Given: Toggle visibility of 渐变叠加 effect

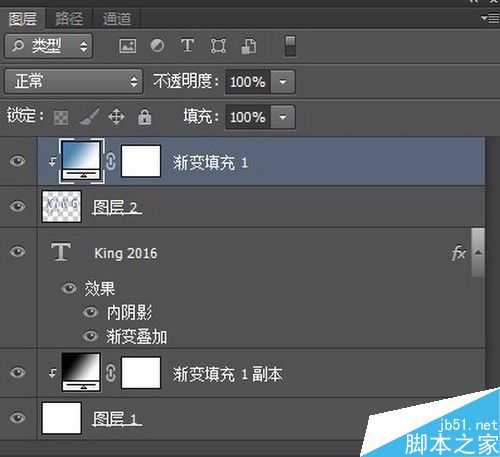Looking at the screenshot, I should 90,336.
